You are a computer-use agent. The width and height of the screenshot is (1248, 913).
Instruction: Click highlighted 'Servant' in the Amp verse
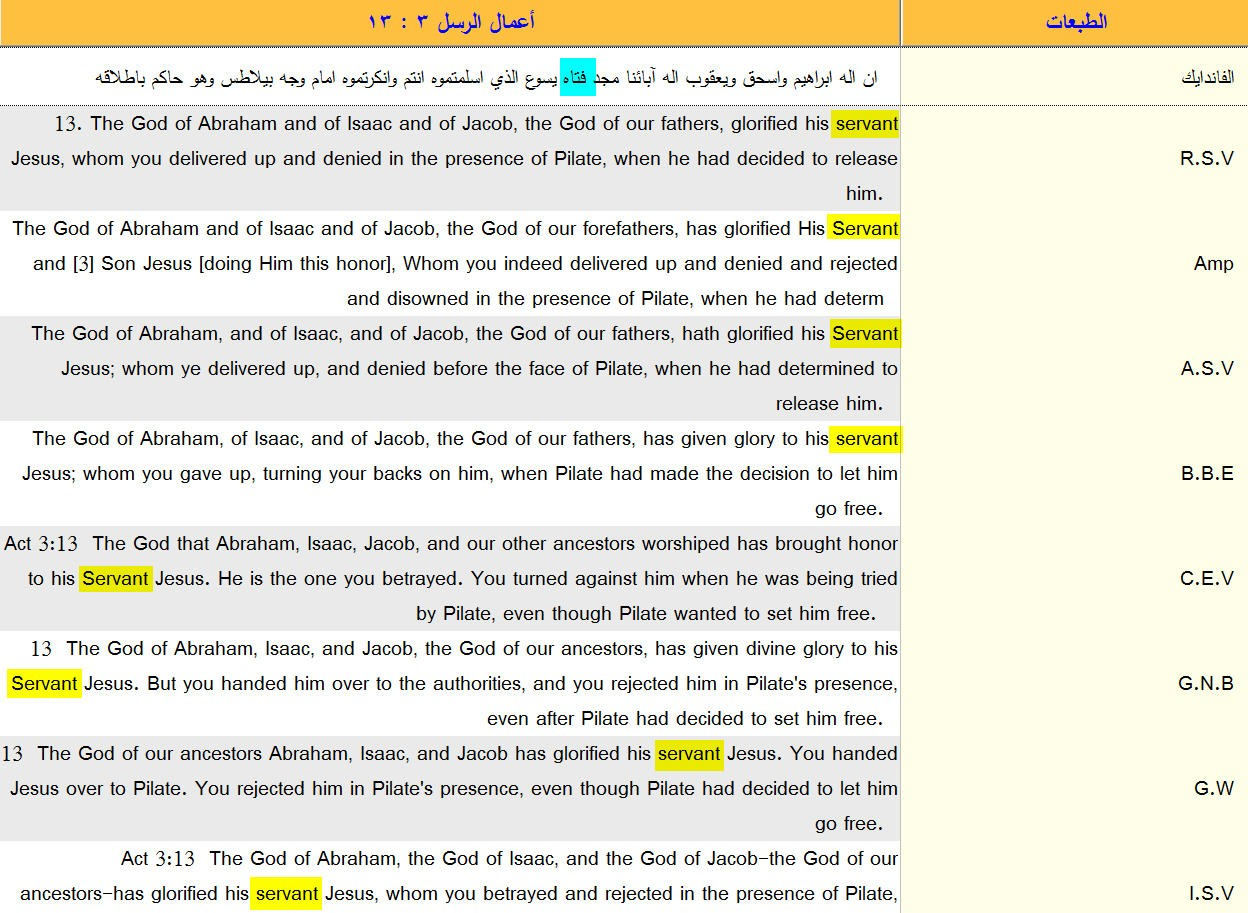[864, 229]
